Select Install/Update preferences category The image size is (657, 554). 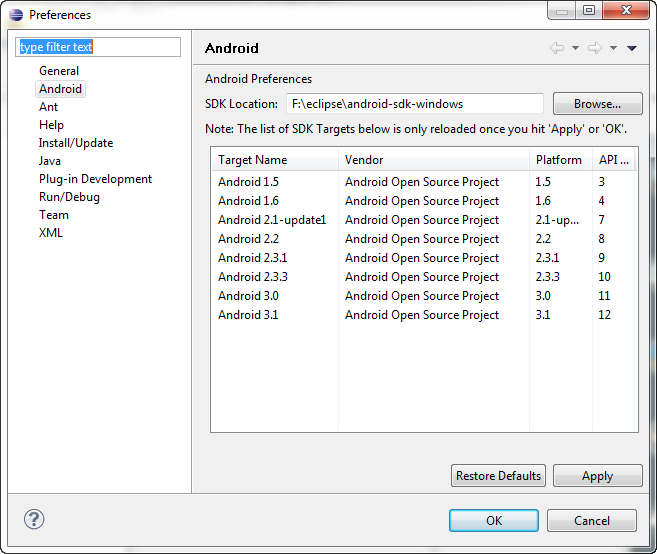[76, 143]
